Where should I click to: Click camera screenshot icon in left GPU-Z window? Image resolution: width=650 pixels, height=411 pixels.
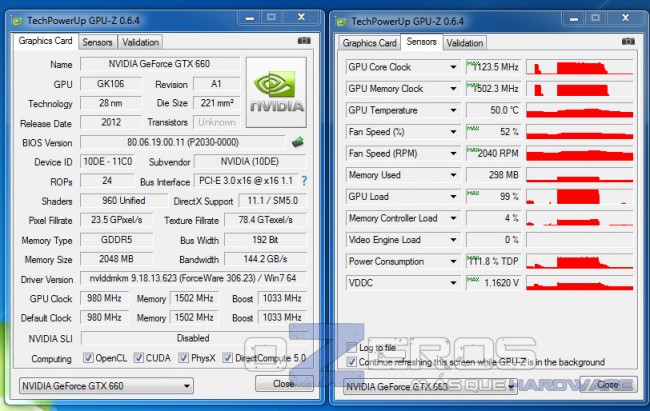pos(304,40)
